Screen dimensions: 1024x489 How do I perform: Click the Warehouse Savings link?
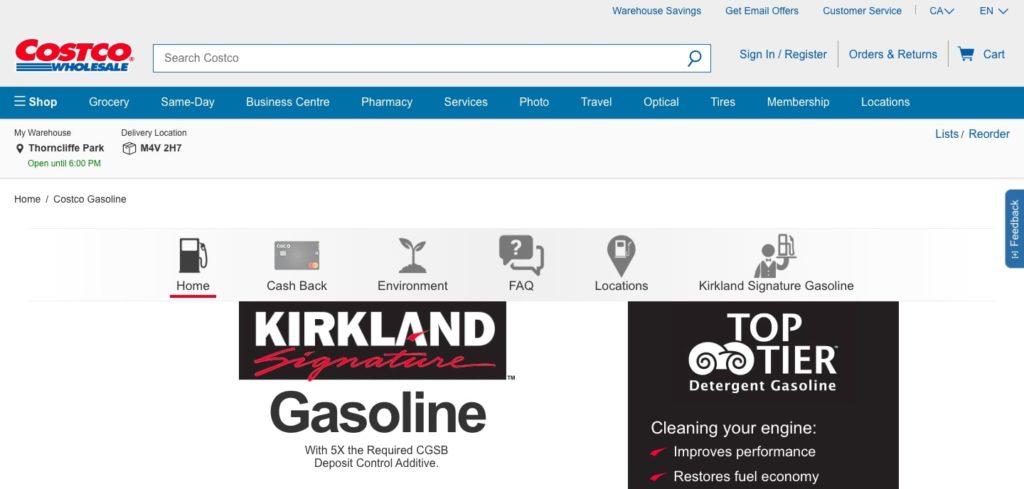[656, 10]
